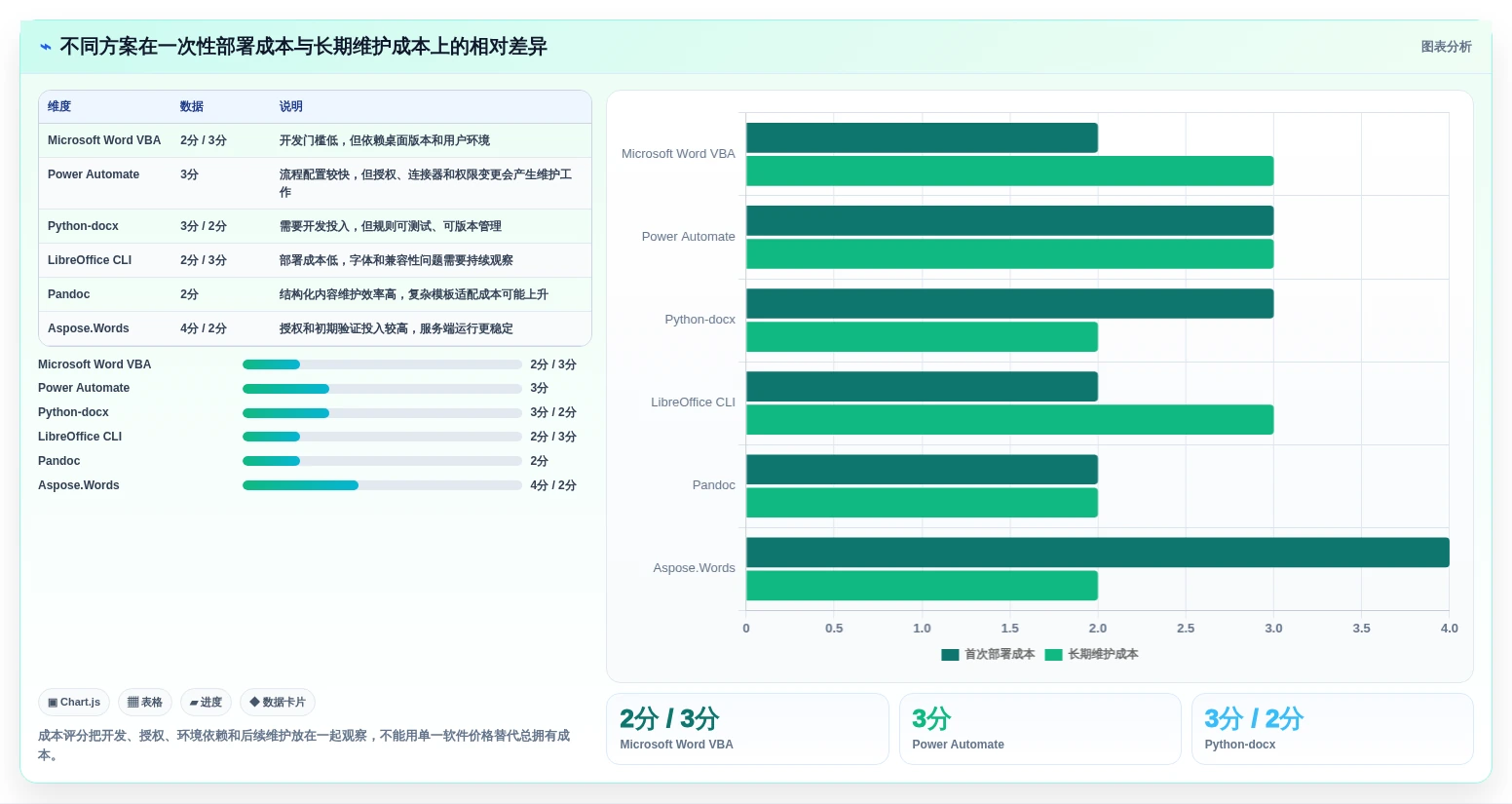This screenshot has height=804, width=1512.
Task: Select the Python-docx table row name
Action: 83,226
